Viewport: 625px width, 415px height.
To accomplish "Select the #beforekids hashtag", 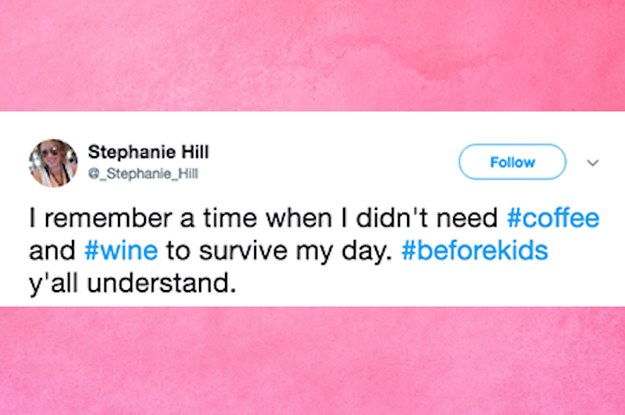I will coord(475,250).
